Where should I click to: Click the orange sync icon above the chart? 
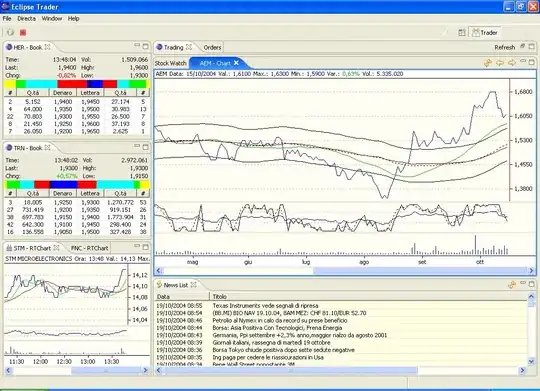coord(488,63)
